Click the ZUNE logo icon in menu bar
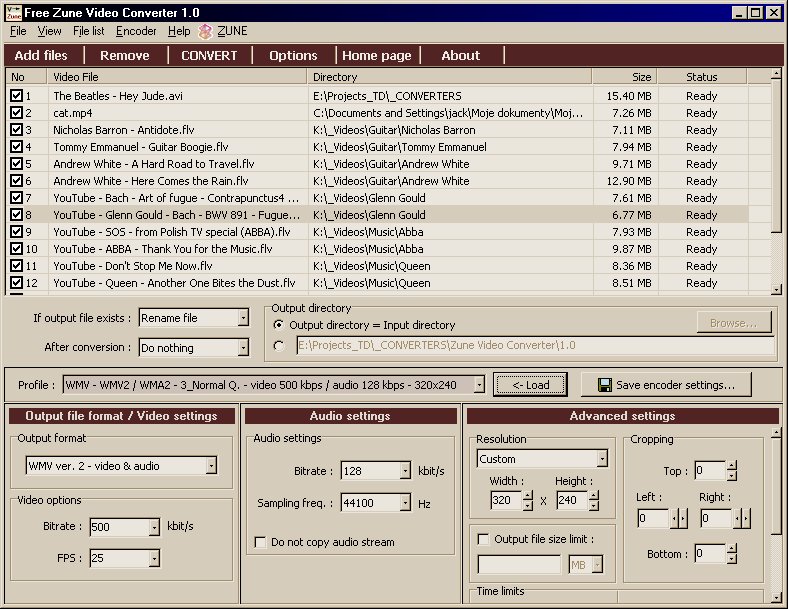The image size is (788, 609). pyautogui.click(x=205, y=32)
